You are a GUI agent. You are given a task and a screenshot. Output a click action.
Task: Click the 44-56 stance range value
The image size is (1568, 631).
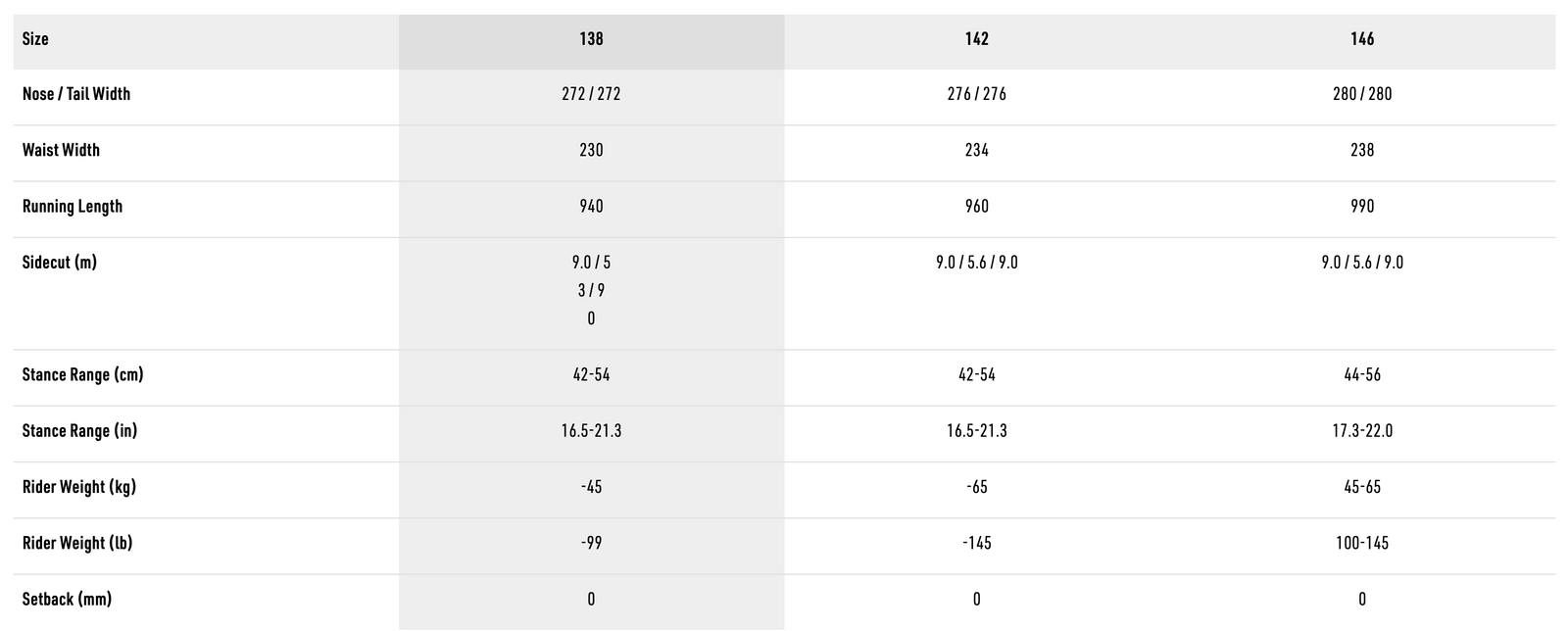point(1362,375)
